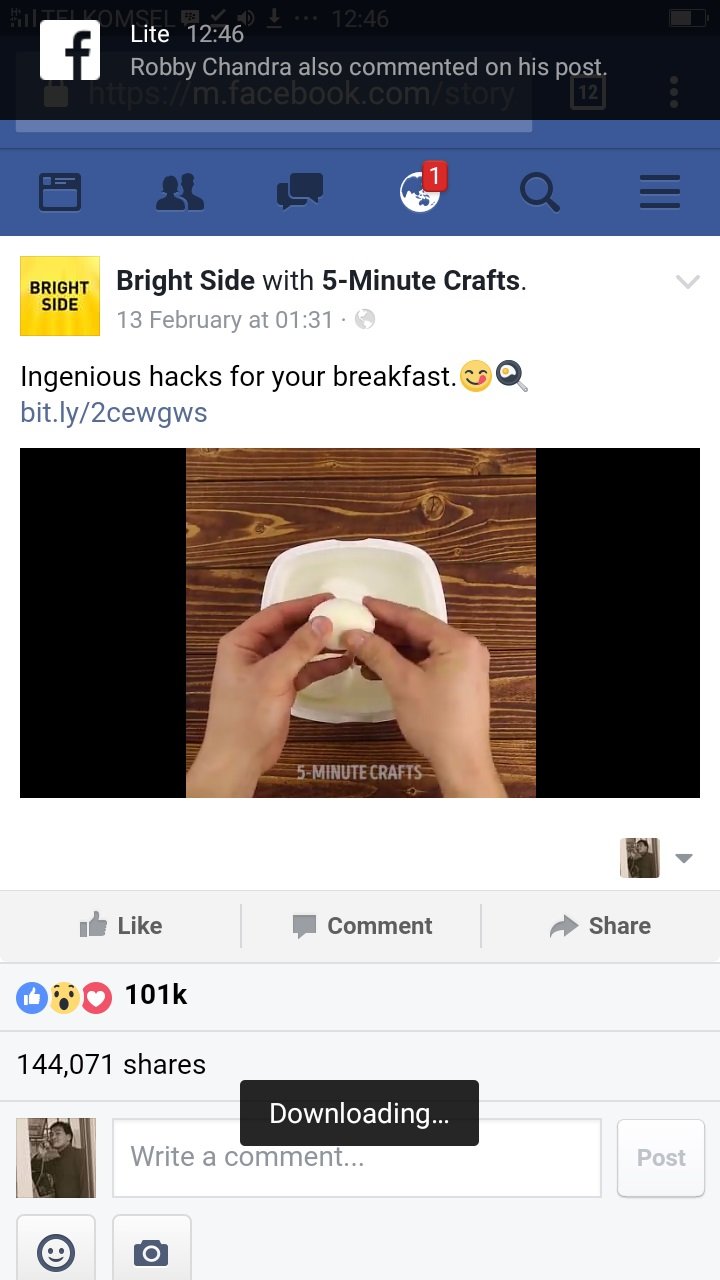Viewport: 720px width, 1280px height.
Task: Tap the Share button
Action: coord(600,926)
